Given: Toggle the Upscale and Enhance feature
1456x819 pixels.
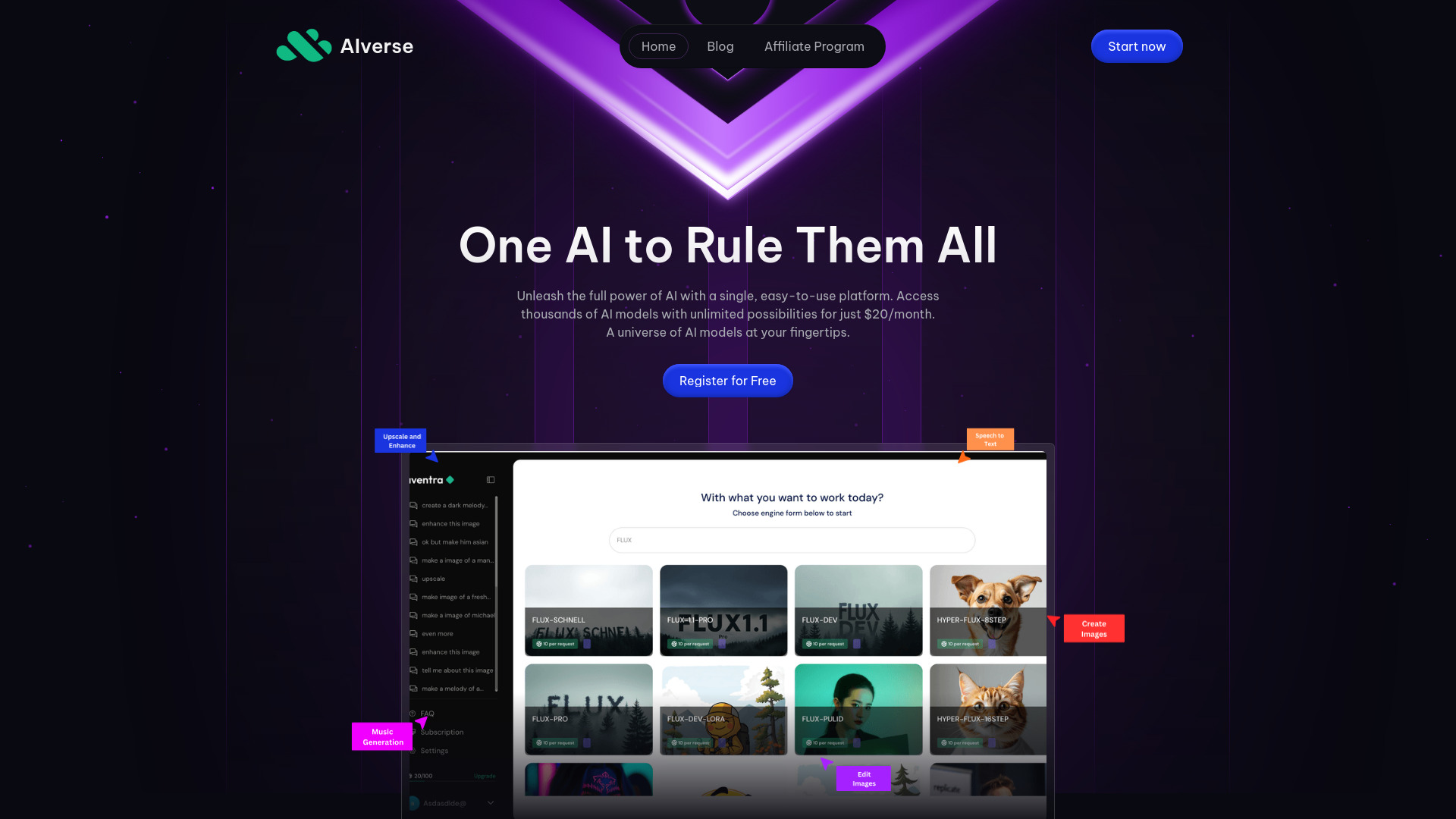Looking at the screenshot, I should click(400, 441).
